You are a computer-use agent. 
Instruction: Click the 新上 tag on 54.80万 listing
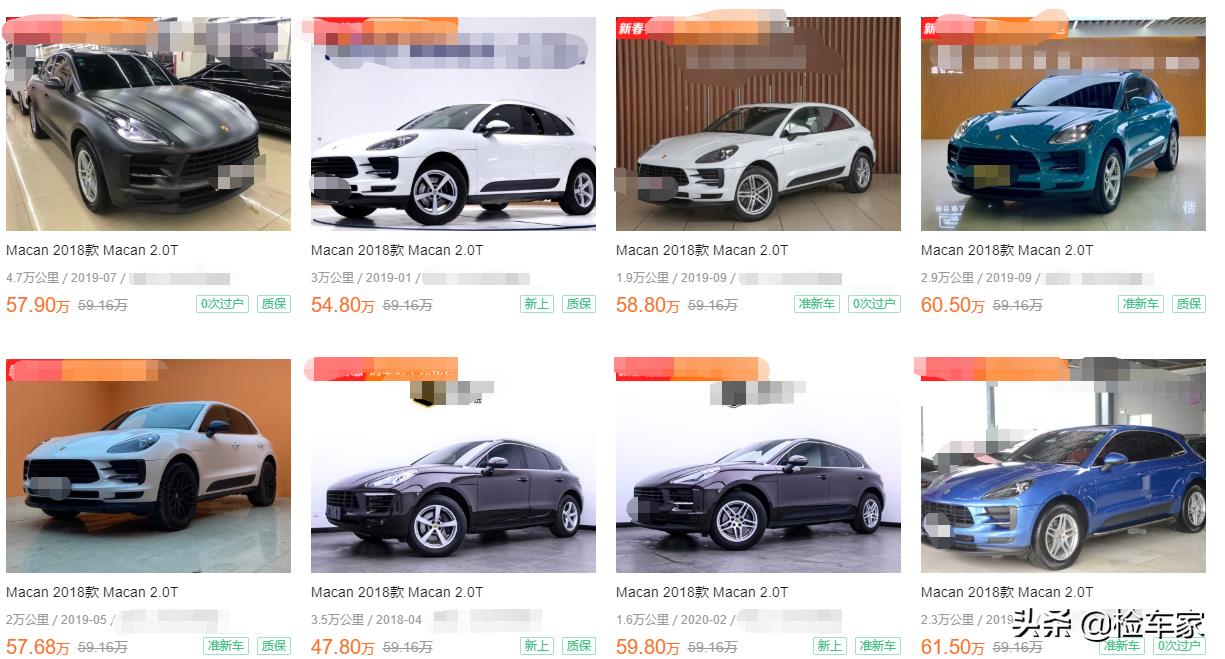click(x=537, y=304)
